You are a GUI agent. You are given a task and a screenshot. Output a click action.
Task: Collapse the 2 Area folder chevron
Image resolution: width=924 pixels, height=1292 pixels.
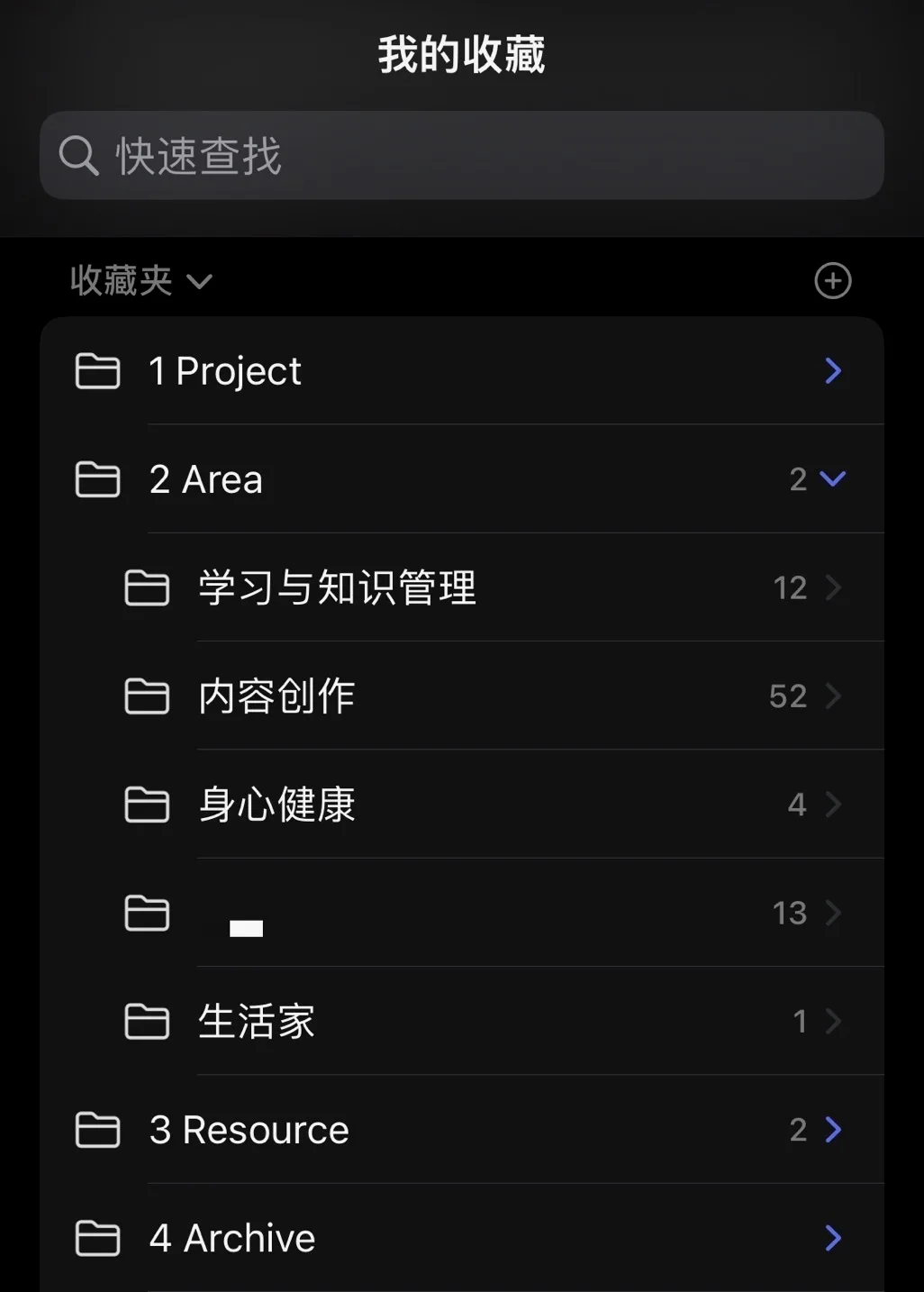(834, 478)
